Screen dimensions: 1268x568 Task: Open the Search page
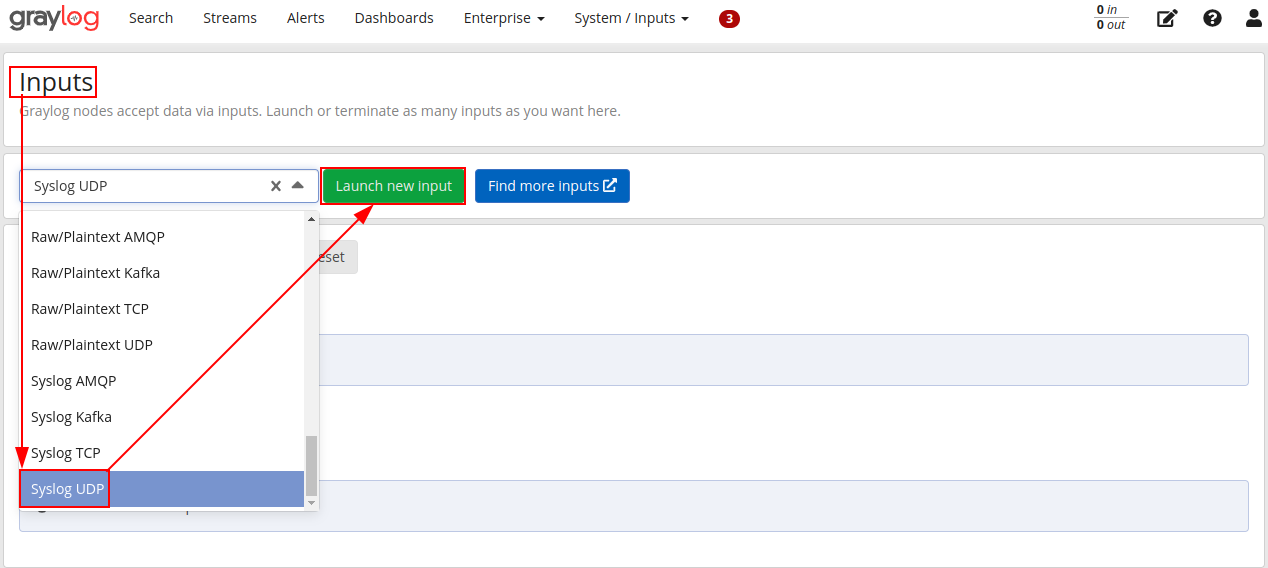point(151,18)
